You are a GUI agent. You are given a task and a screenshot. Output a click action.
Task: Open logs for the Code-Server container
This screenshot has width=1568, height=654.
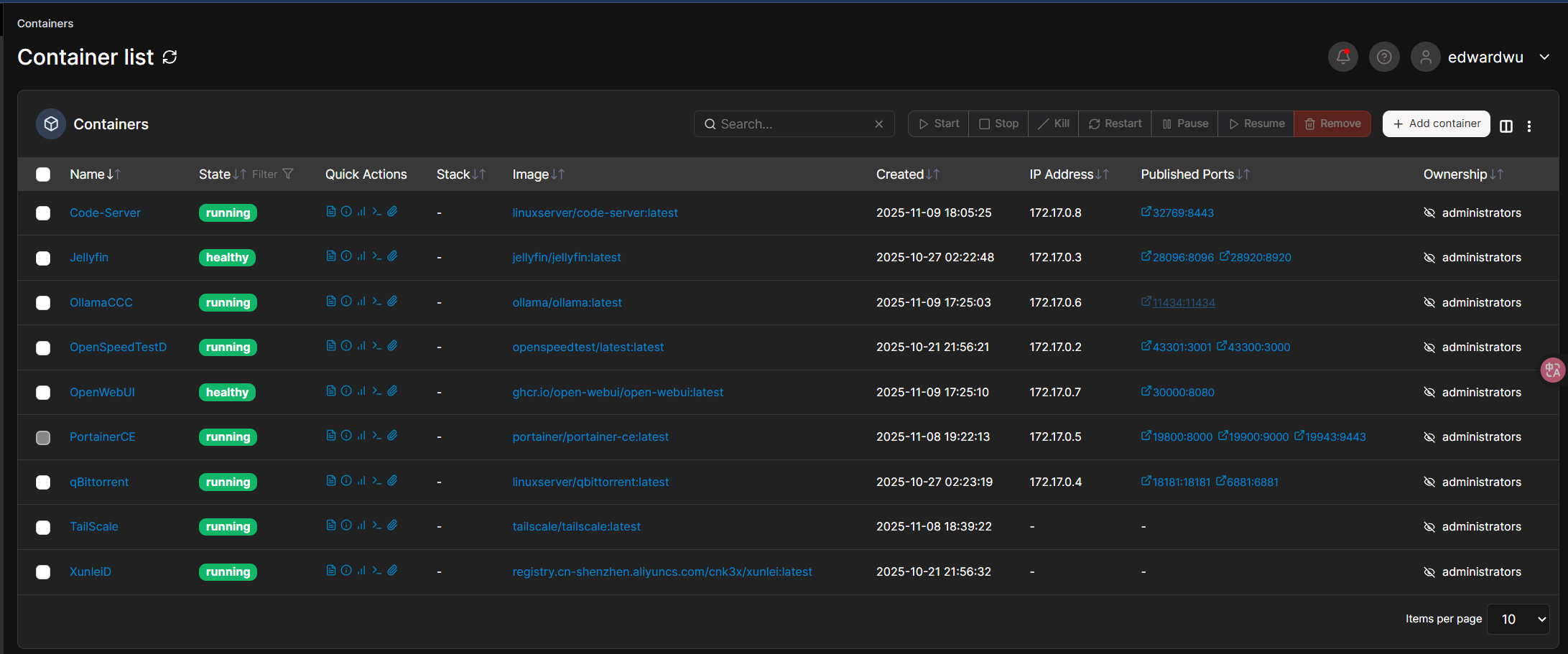(x=330, y=212)
